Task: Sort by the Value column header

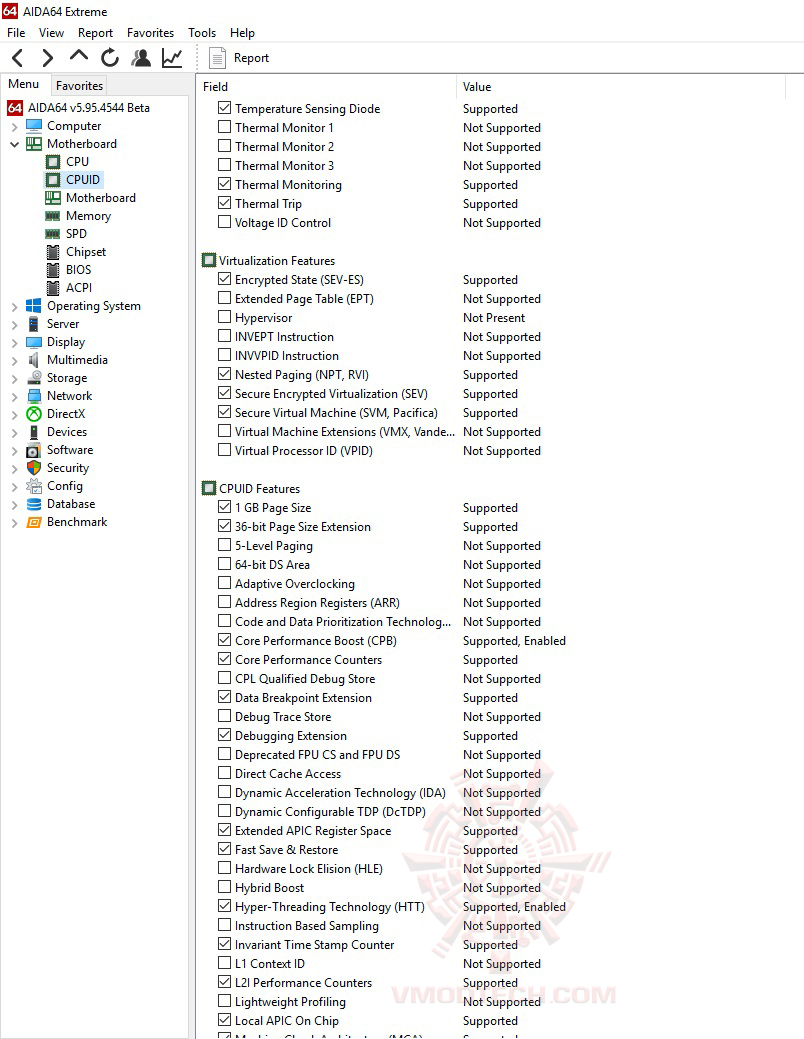Action: pyautogui.click(x=620, y=87)
